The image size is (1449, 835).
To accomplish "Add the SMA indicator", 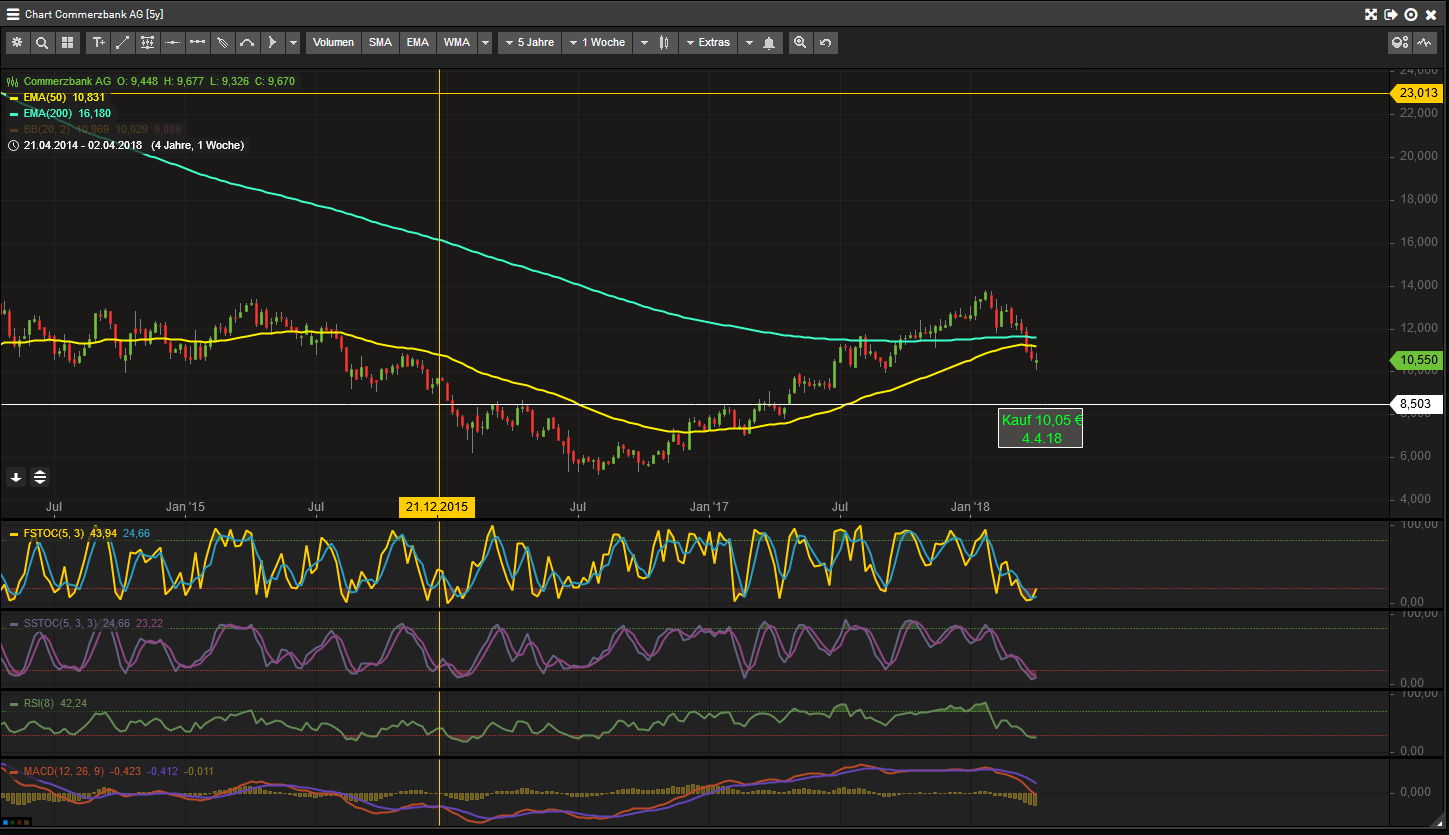I will [380, 43].
